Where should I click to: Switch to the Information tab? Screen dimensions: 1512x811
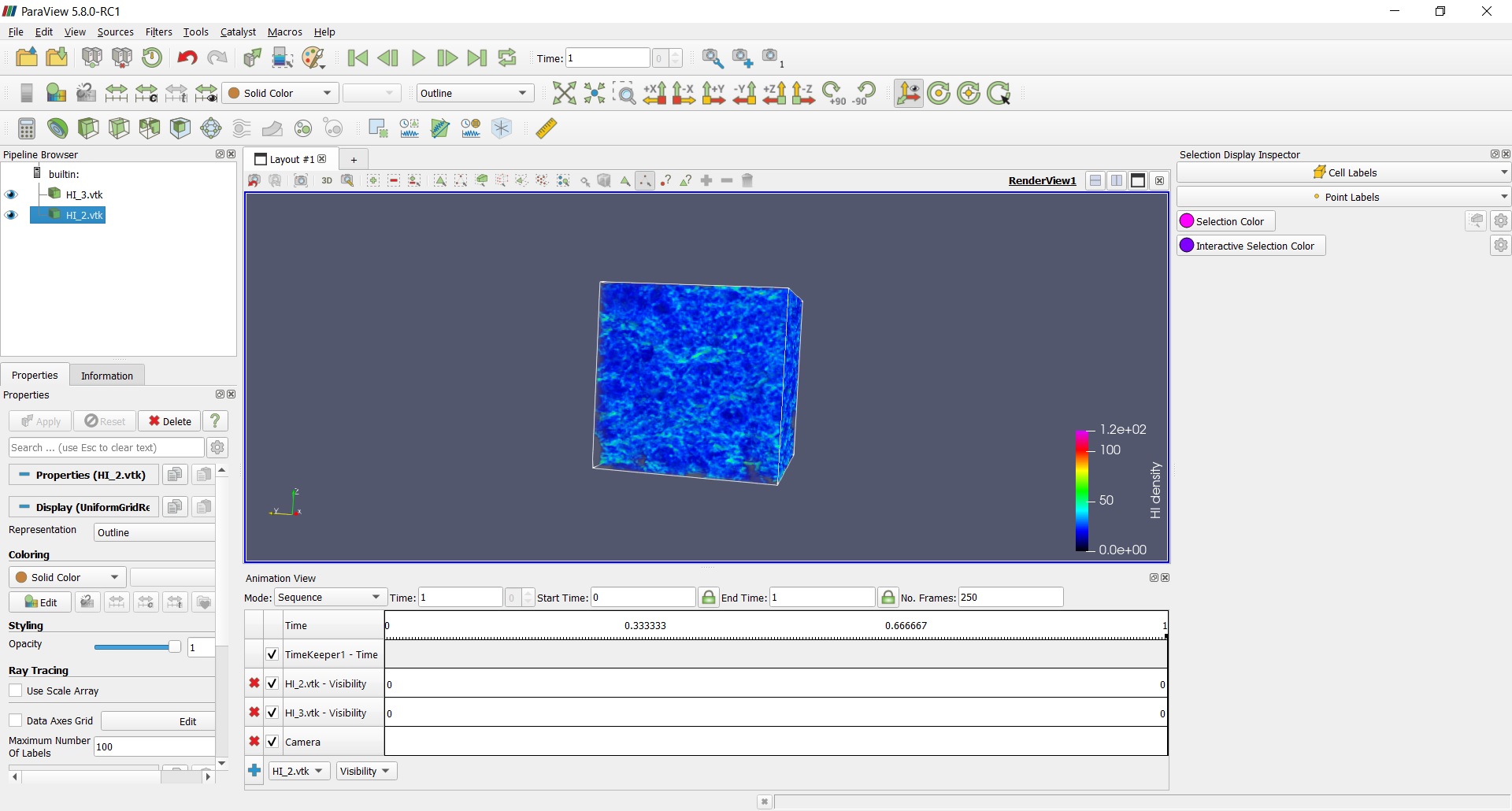click(x=107, y=376)
